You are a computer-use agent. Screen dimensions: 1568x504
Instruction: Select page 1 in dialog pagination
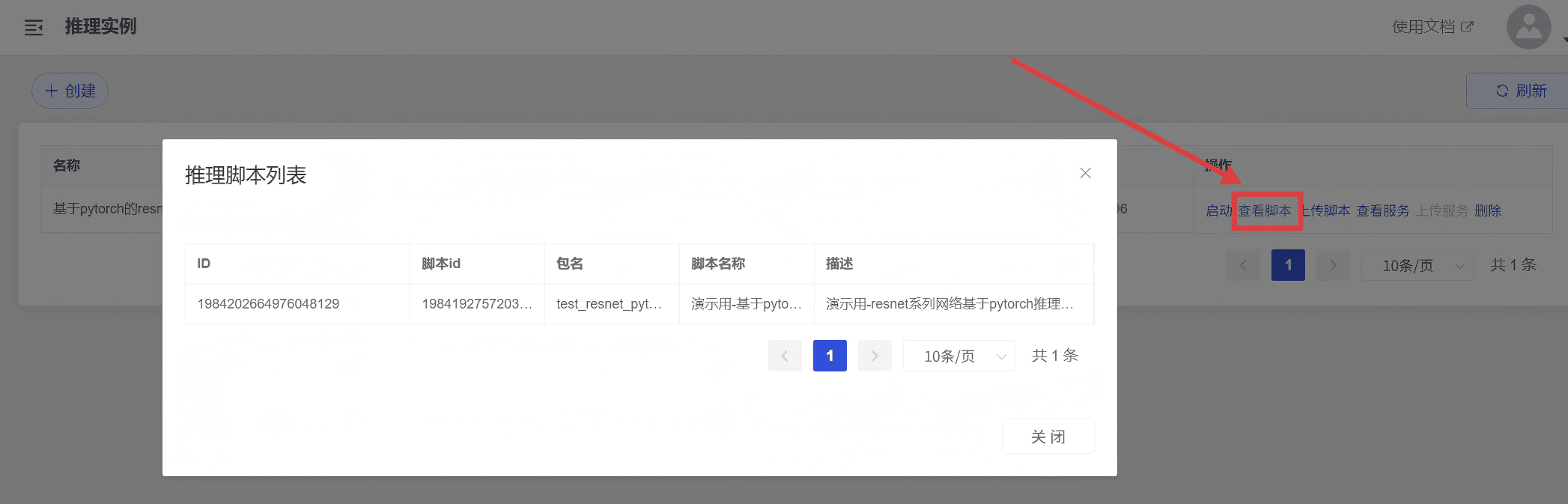point(830,356)
